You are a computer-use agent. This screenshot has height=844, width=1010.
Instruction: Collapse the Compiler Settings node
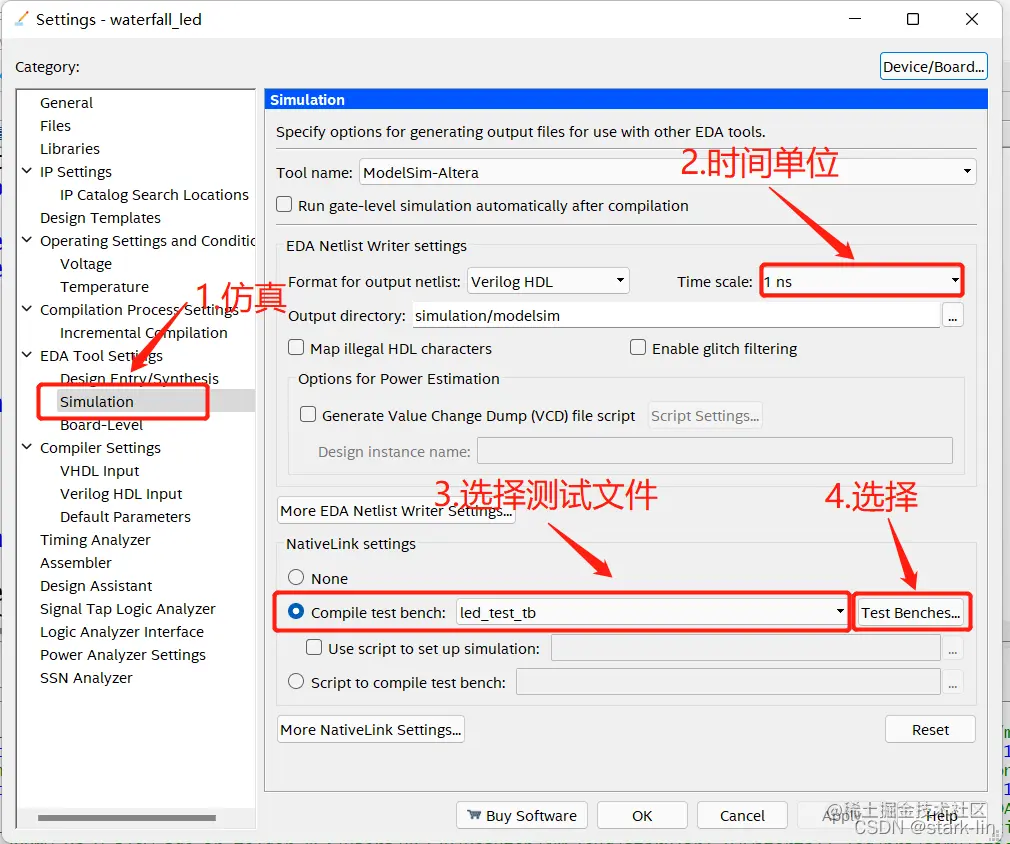coord(27,446)
